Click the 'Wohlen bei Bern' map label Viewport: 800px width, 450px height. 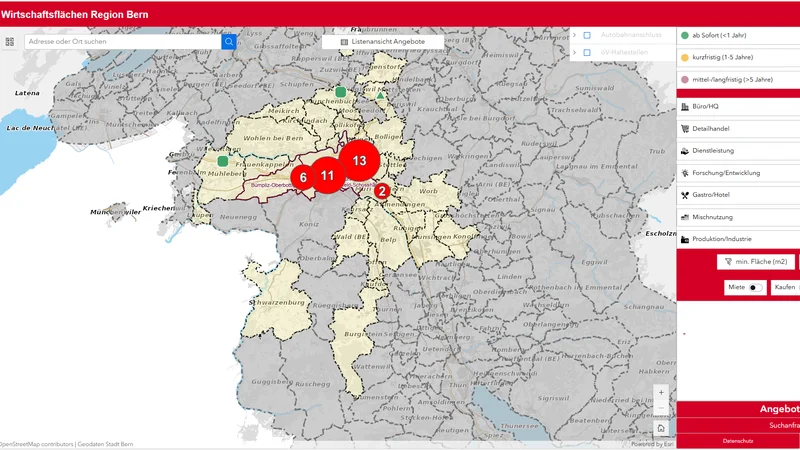click(273, 138)
